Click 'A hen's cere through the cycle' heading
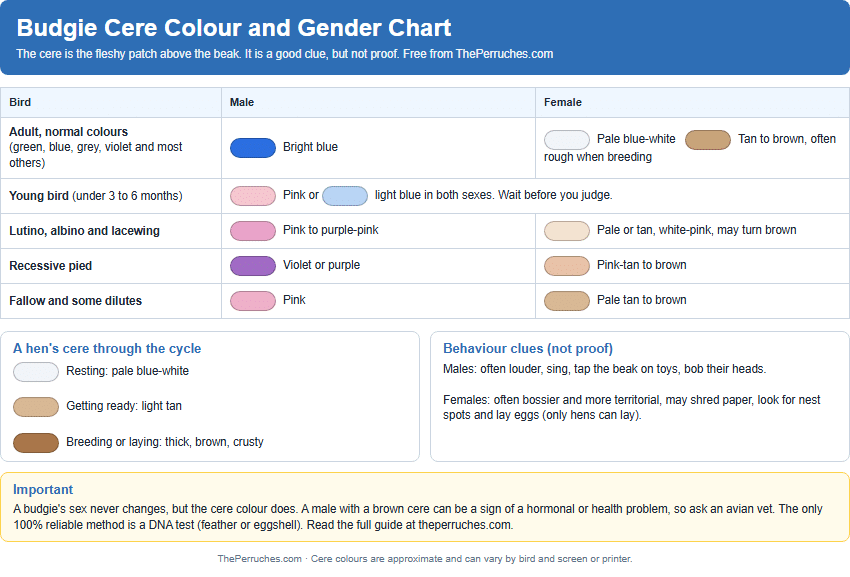This screenshot has height=577, width=850. coord(107,348)
